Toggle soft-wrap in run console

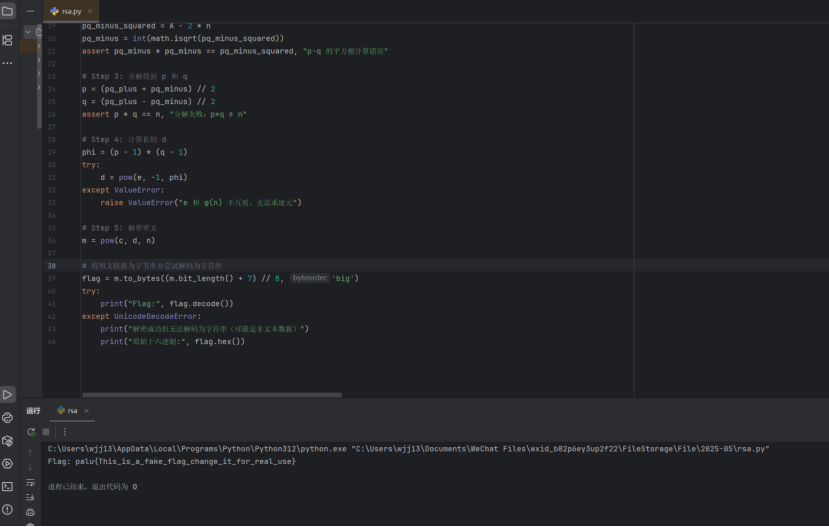(x=30, y=483)
